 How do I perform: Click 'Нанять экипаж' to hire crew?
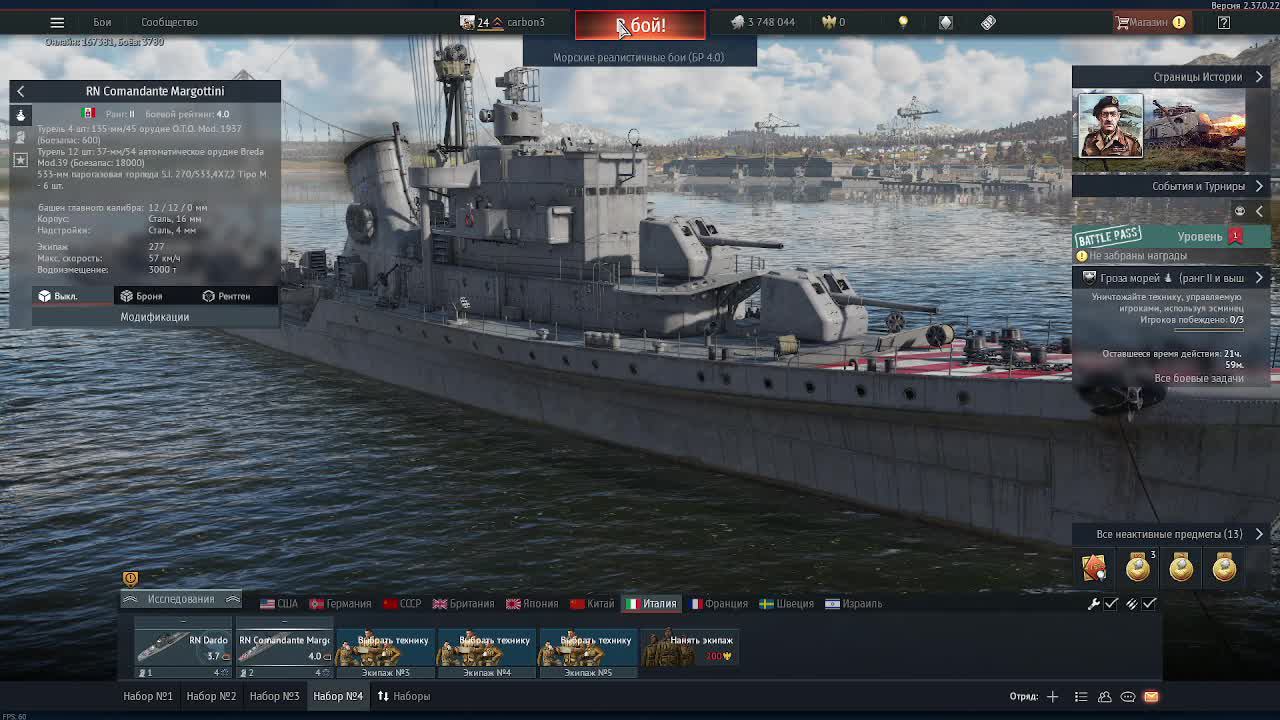click(x=689, y=648)
